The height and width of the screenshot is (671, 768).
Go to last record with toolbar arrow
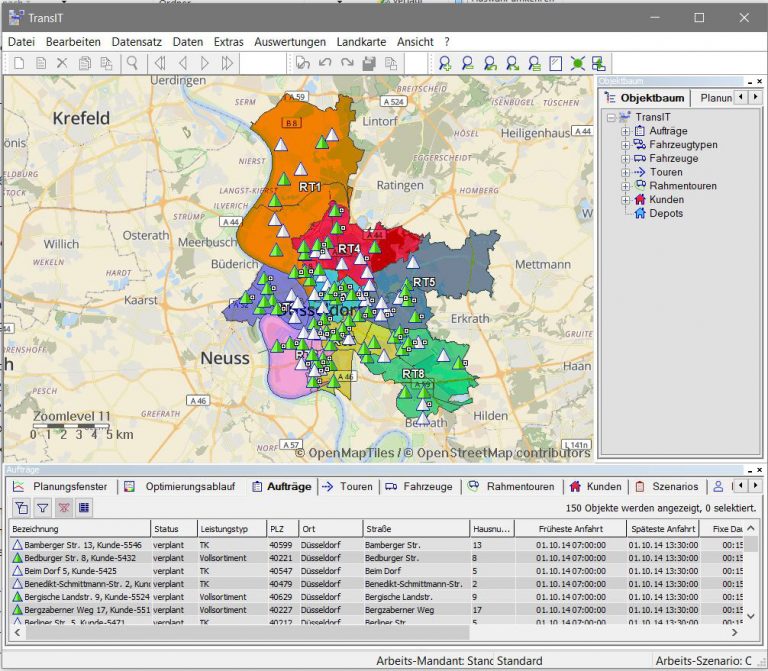coord(227,63)
